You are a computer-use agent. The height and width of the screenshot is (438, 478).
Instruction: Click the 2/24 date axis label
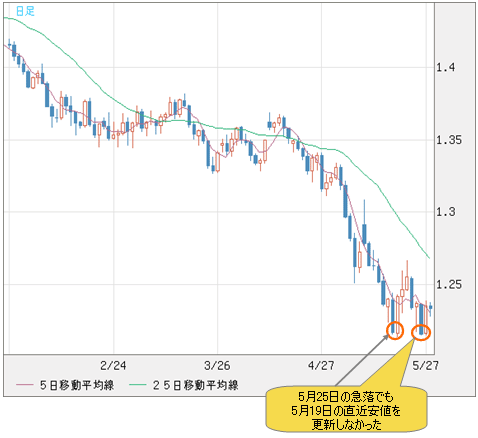point(113,365)
